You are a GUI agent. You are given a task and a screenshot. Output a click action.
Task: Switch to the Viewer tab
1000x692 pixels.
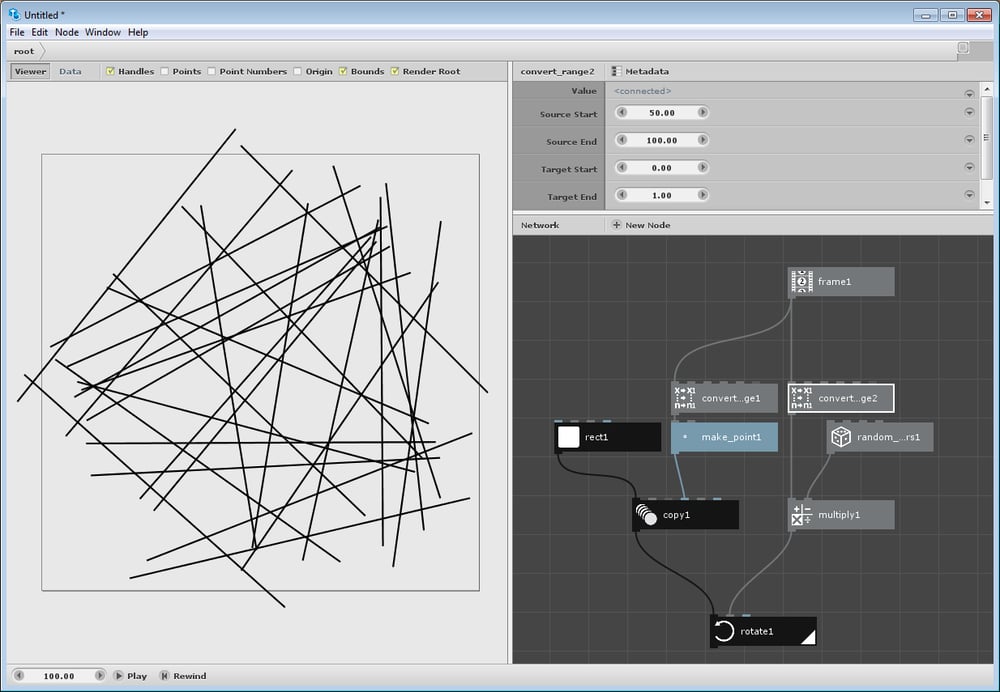click(x=30, y=71)
